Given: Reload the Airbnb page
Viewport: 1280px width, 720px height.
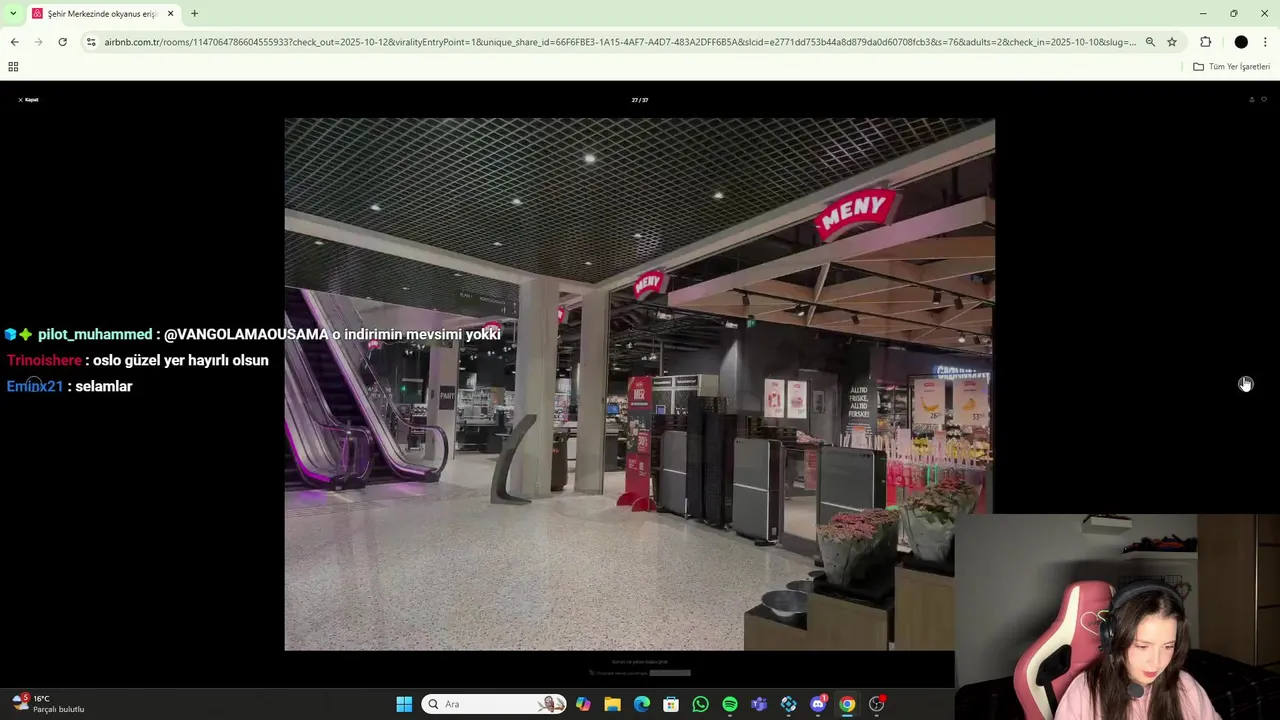Looking at the screenshot, I should pos(62,42).
